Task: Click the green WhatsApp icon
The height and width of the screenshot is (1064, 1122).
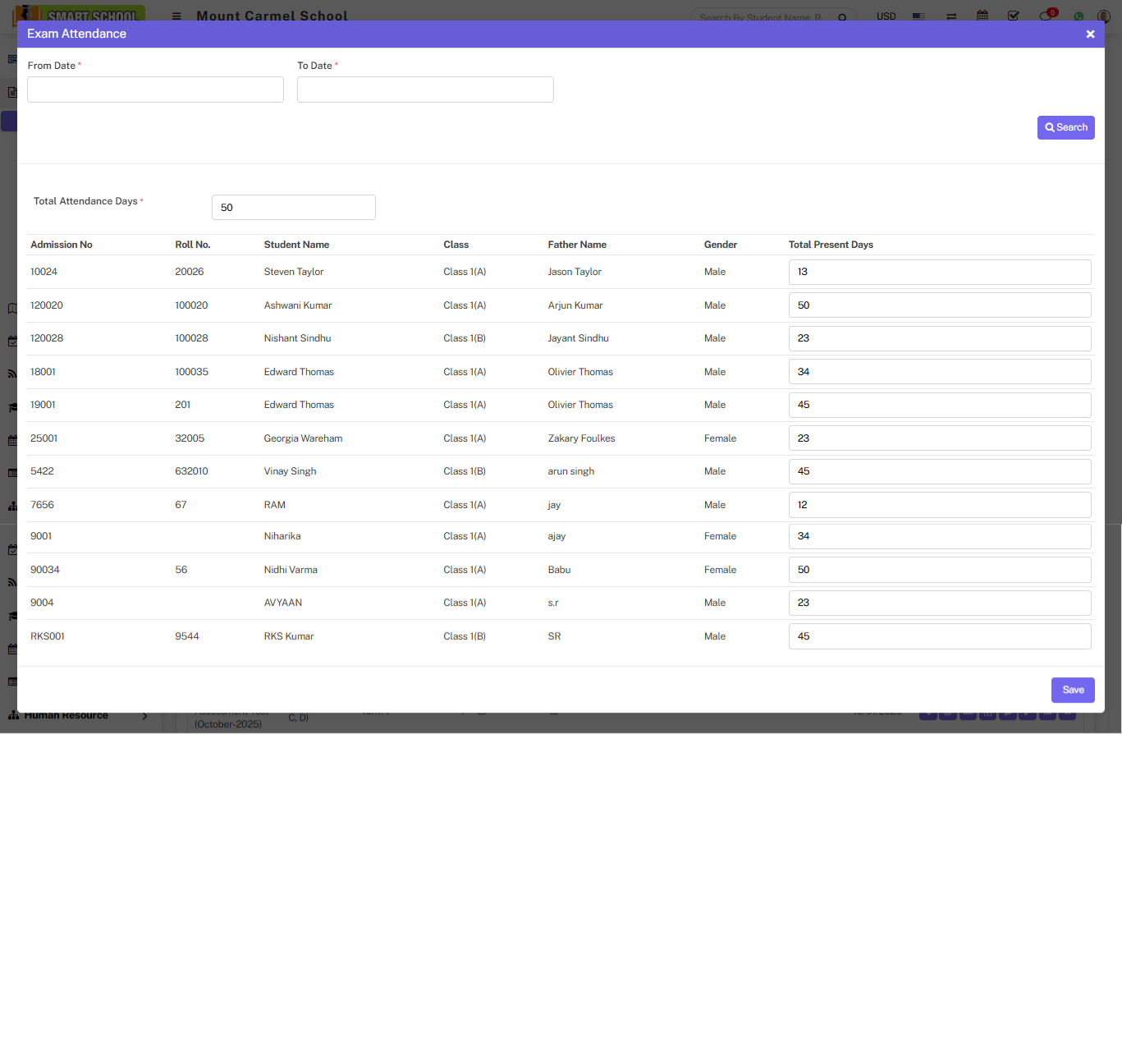Action: coord(1078,16)
